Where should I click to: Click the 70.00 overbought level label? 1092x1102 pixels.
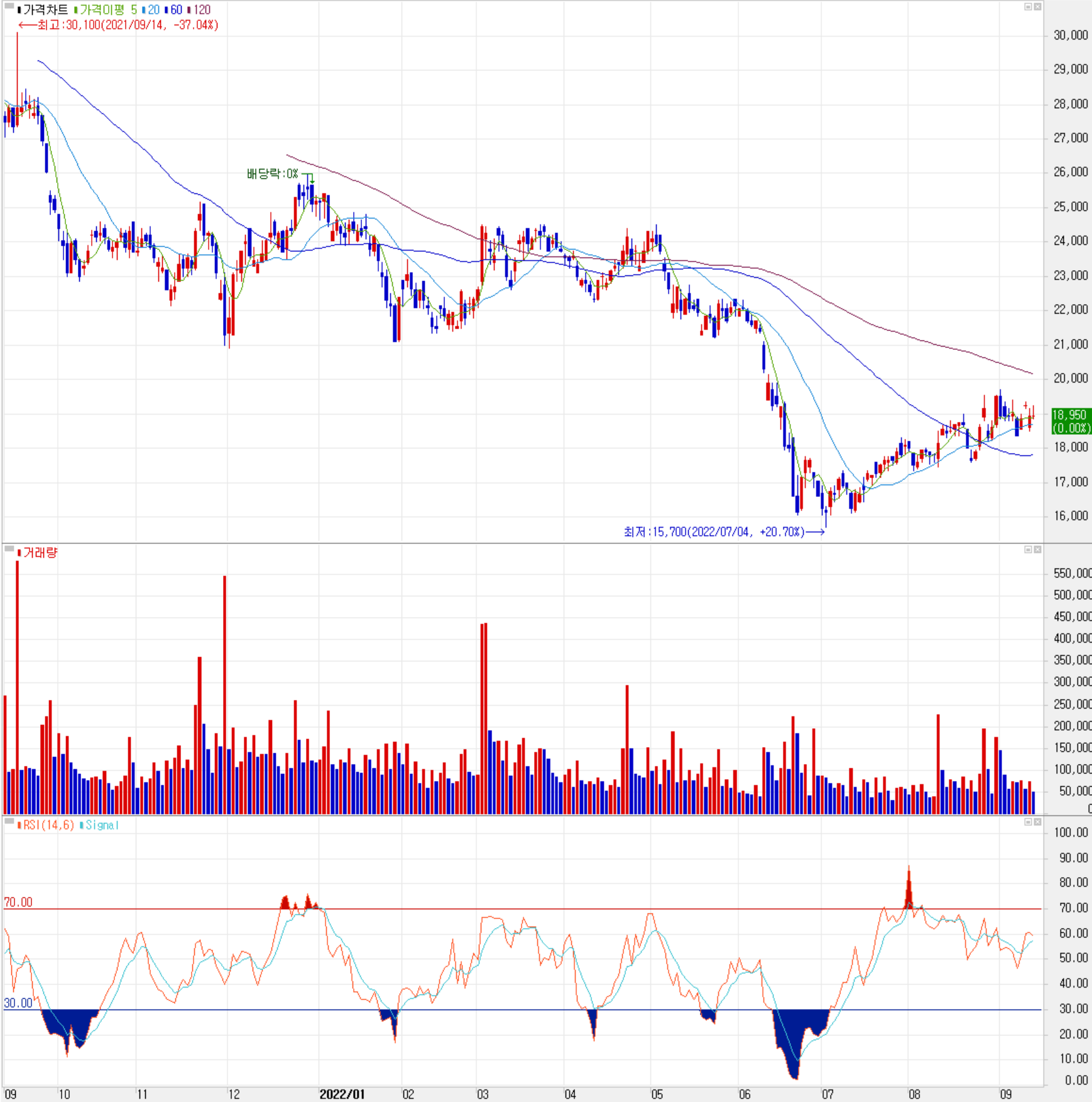tap(18, 902)
